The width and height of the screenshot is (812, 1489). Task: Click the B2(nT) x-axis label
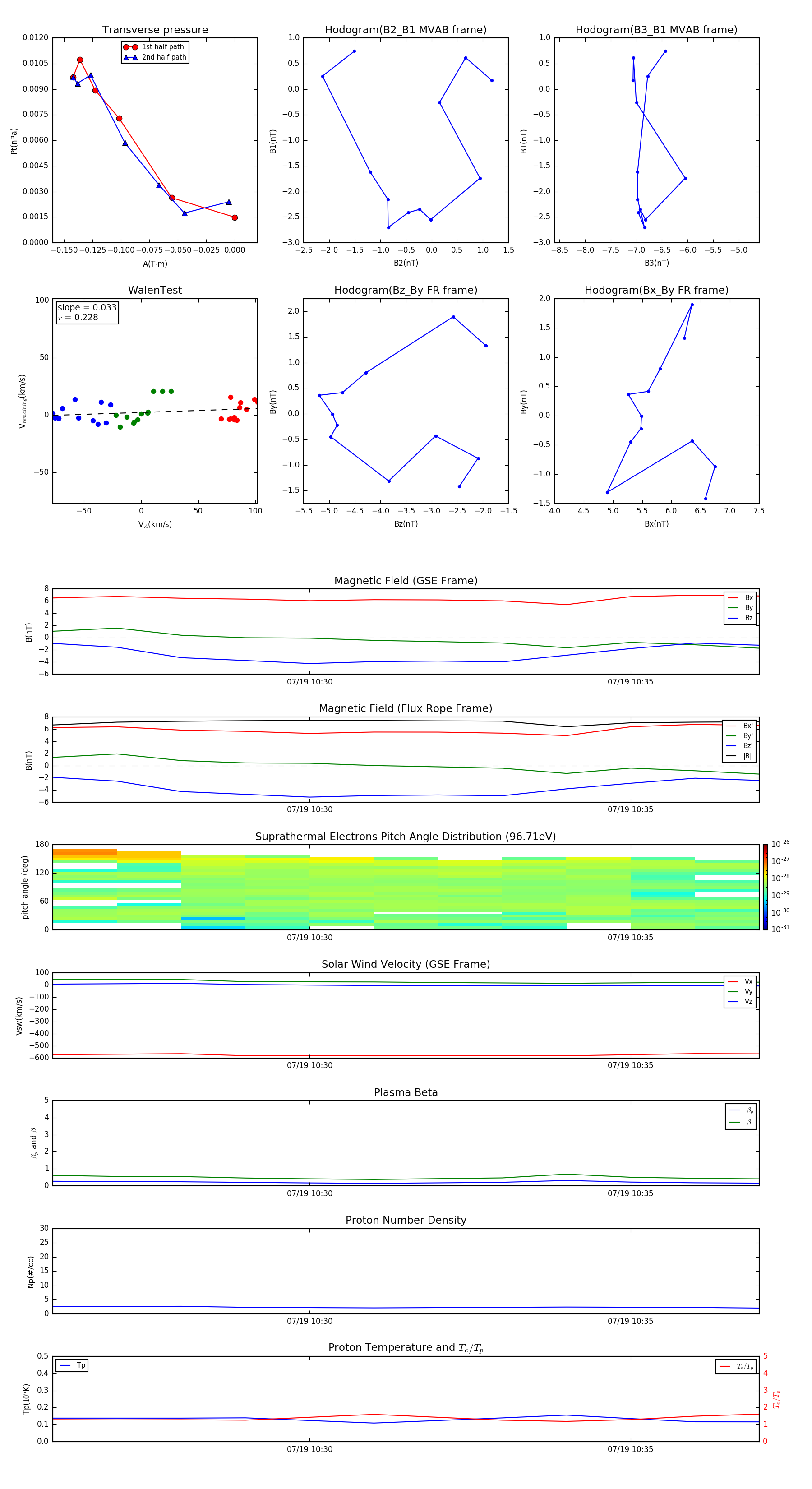point(406,263)
